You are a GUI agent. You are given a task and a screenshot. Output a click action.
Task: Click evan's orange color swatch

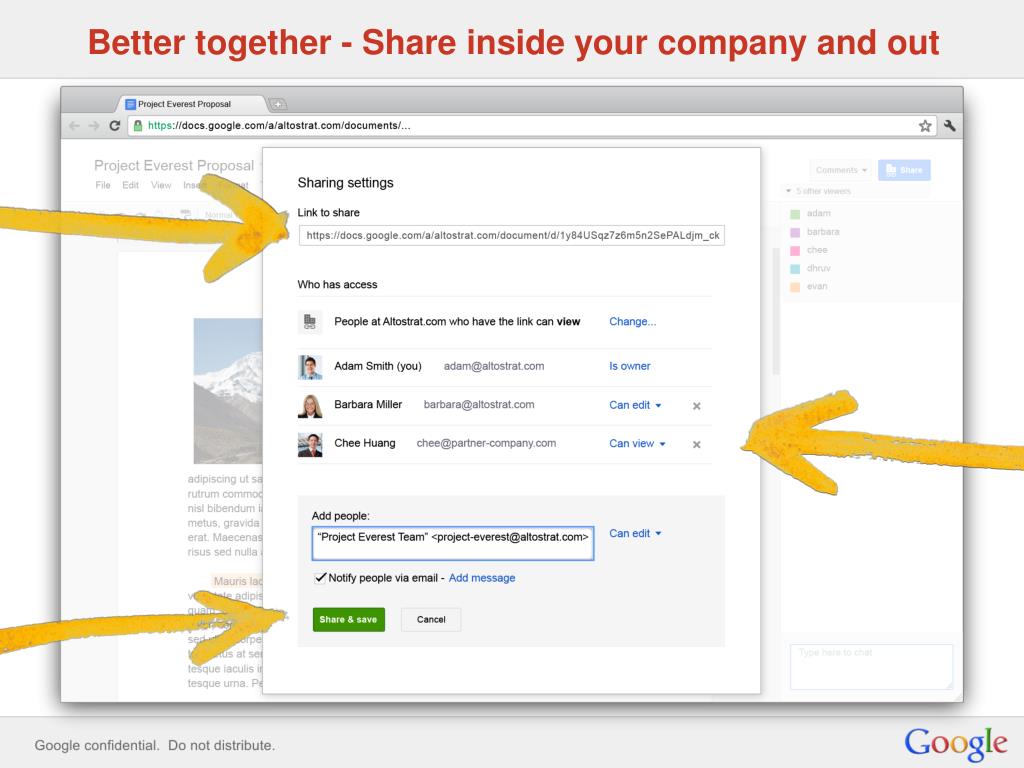[x=795, y=287]
